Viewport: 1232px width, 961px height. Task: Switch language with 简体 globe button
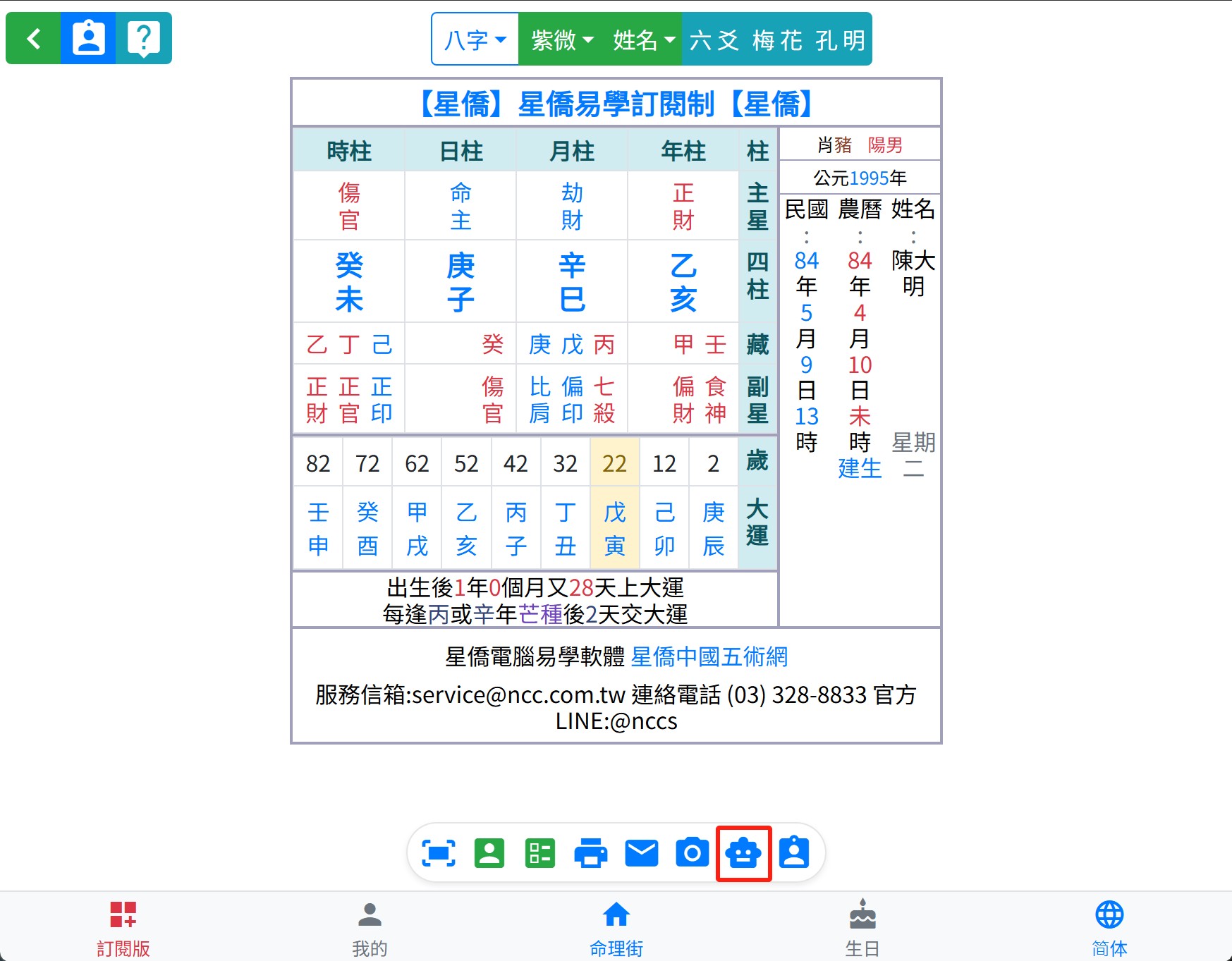[x=1109, y=928]
